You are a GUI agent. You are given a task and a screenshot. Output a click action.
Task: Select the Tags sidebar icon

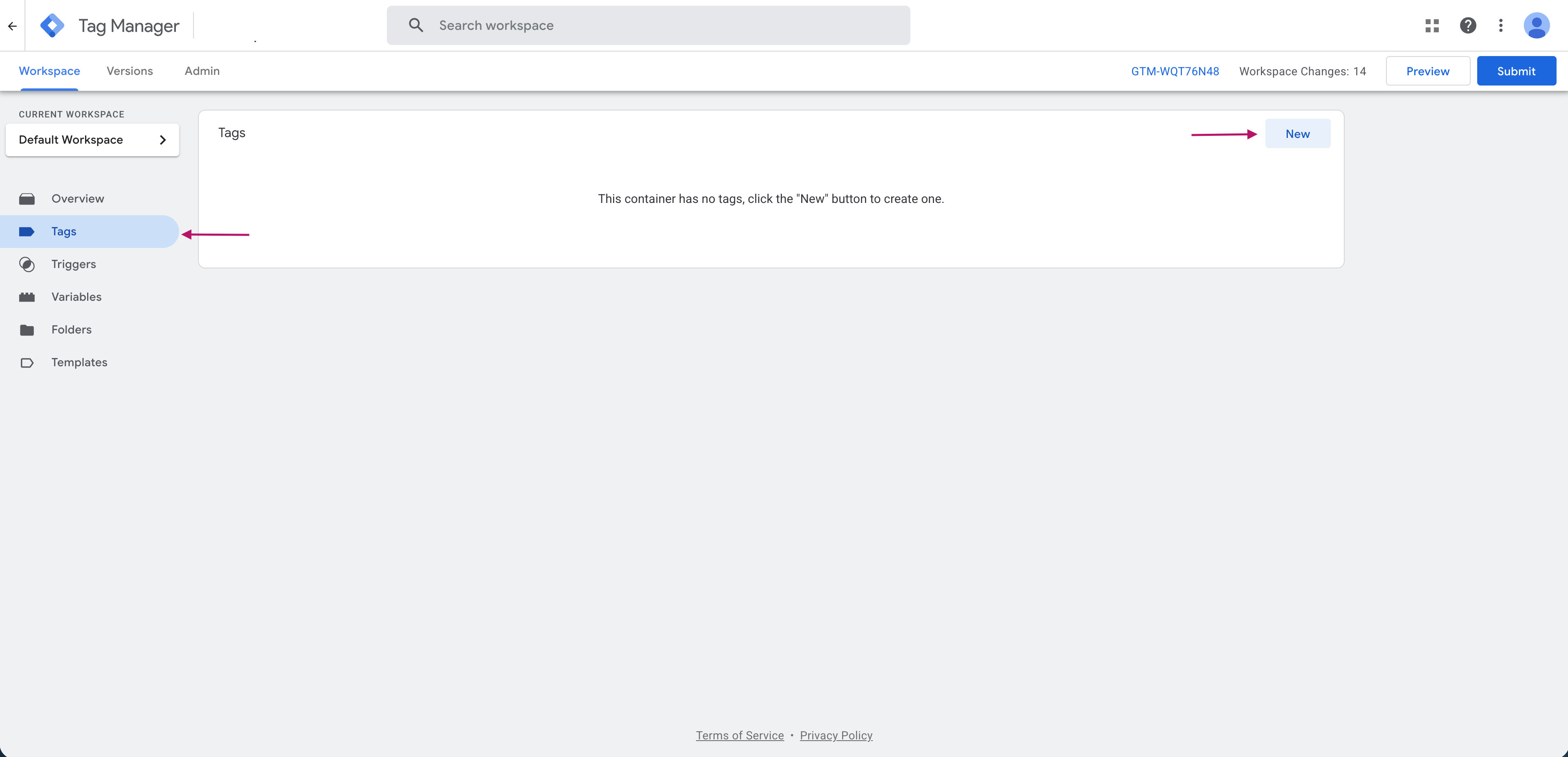pyautogui.click(x=27, y=232)
